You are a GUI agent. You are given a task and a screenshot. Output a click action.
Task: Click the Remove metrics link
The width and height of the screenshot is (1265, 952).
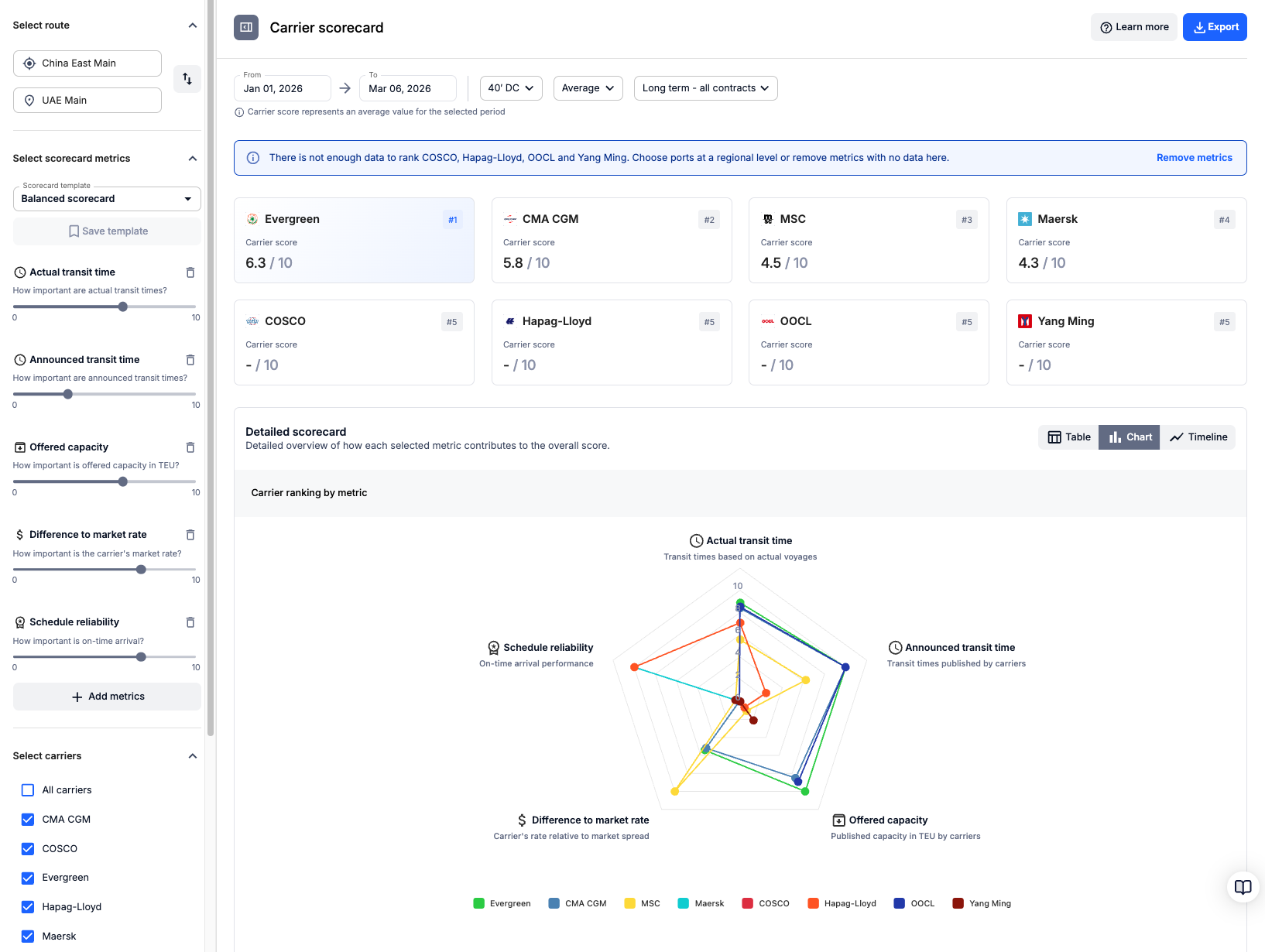[1194, 158]
